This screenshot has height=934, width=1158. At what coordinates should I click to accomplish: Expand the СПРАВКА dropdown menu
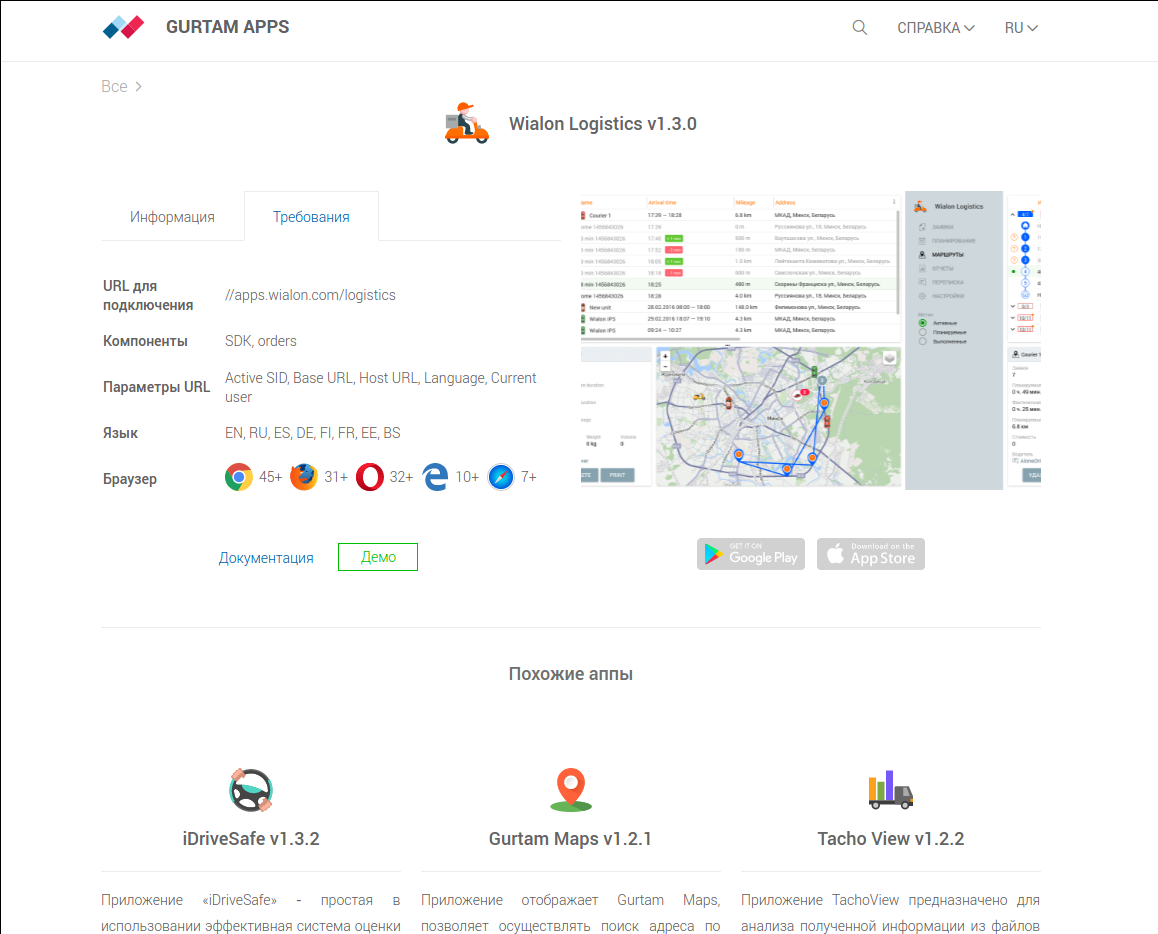[935, 28]
